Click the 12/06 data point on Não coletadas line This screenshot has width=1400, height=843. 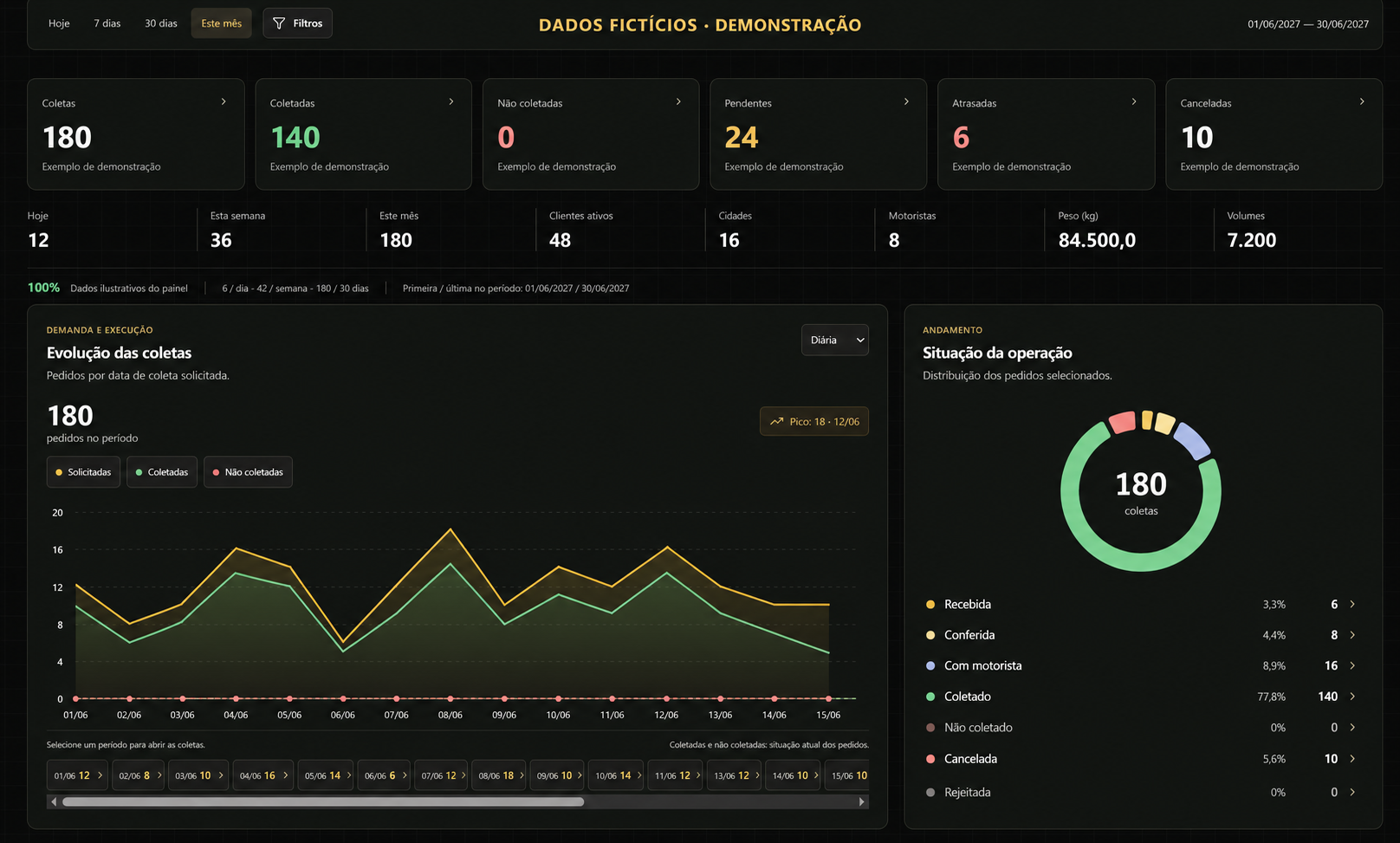[666, 698]
